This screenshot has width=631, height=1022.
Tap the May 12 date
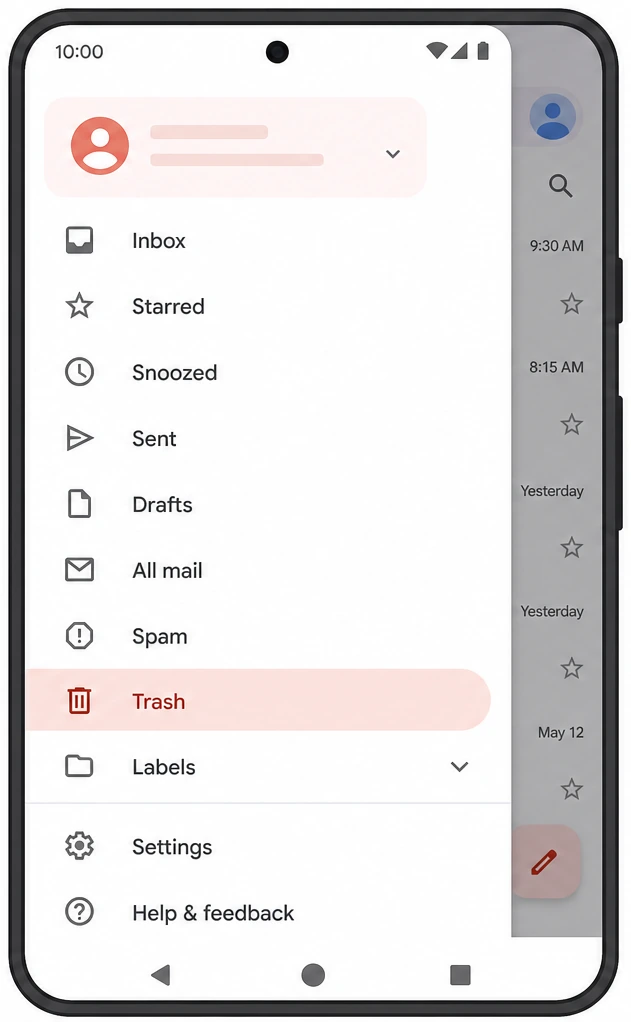(561, 733)
